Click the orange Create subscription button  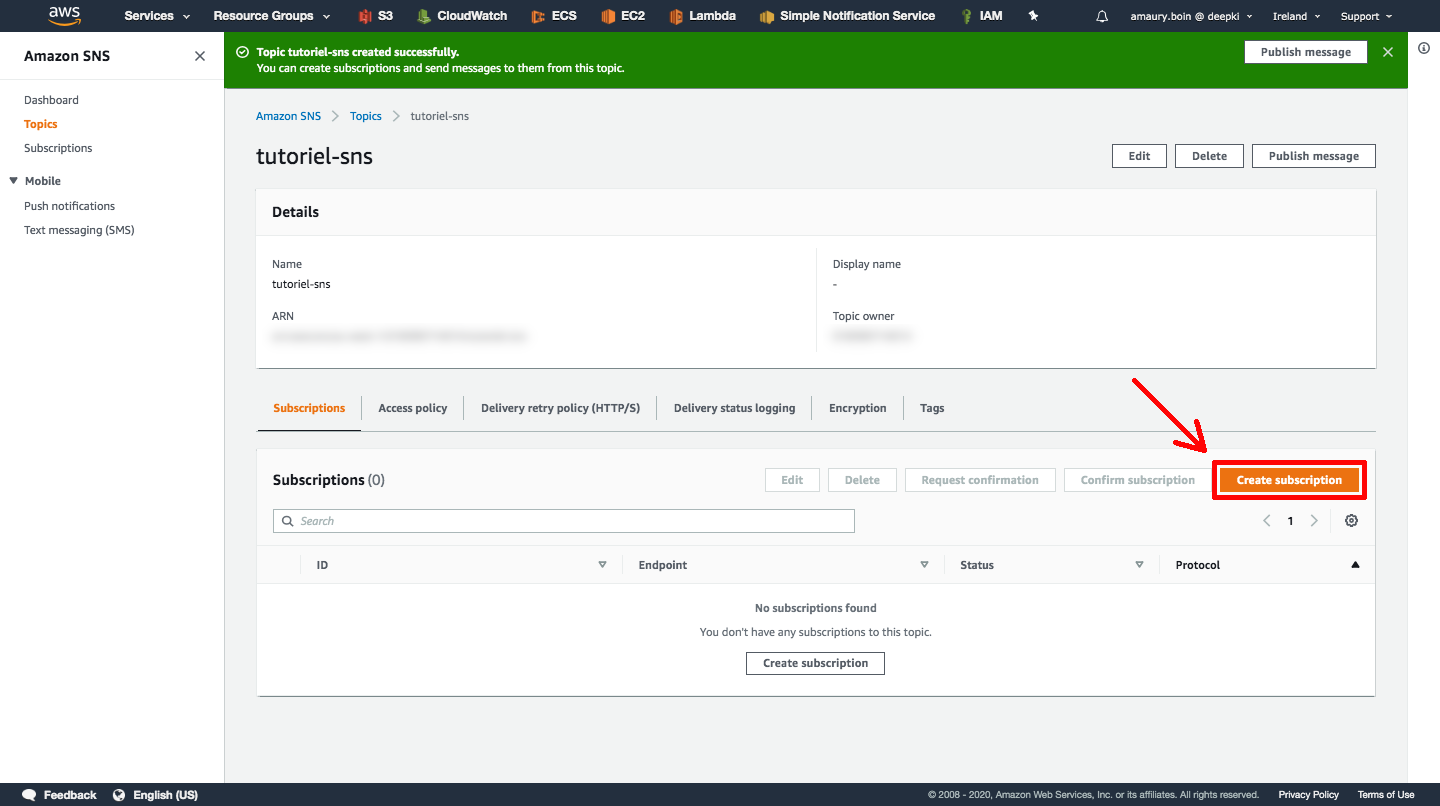[x=1289, y=480]
